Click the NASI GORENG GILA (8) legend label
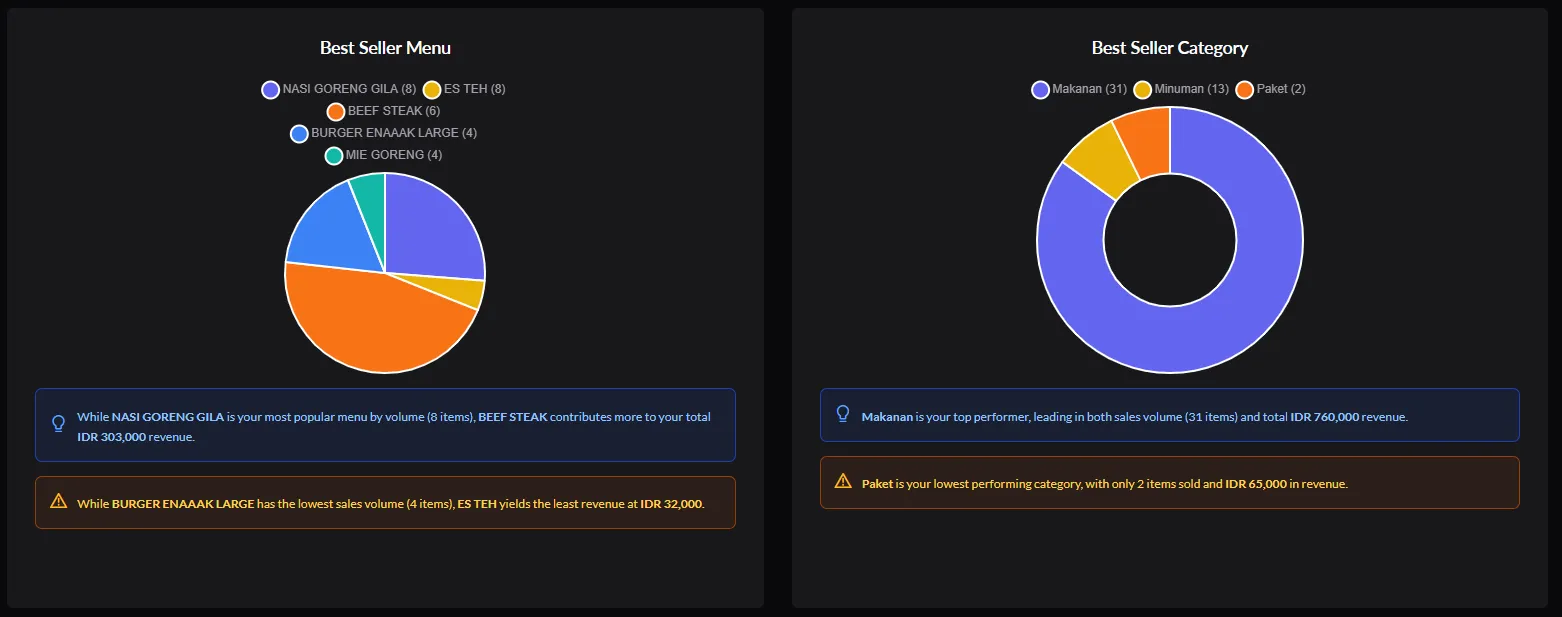The height and width of the screenshot is (617, 1562). tap(349, 89)
